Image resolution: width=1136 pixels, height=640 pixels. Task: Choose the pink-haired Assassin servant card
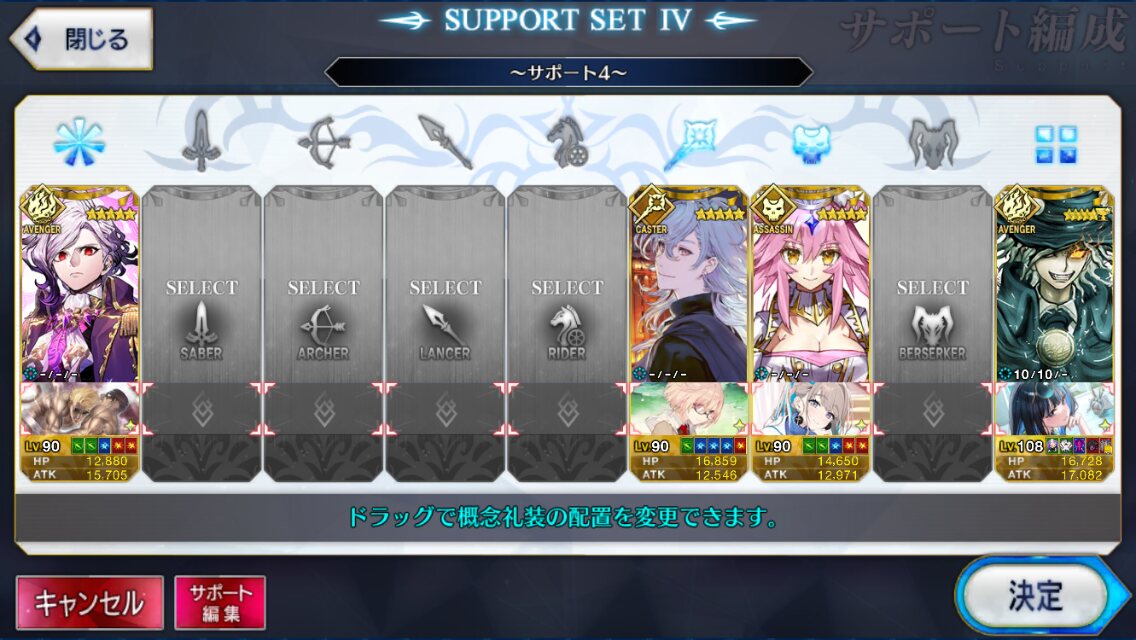(x=811, y=284)
